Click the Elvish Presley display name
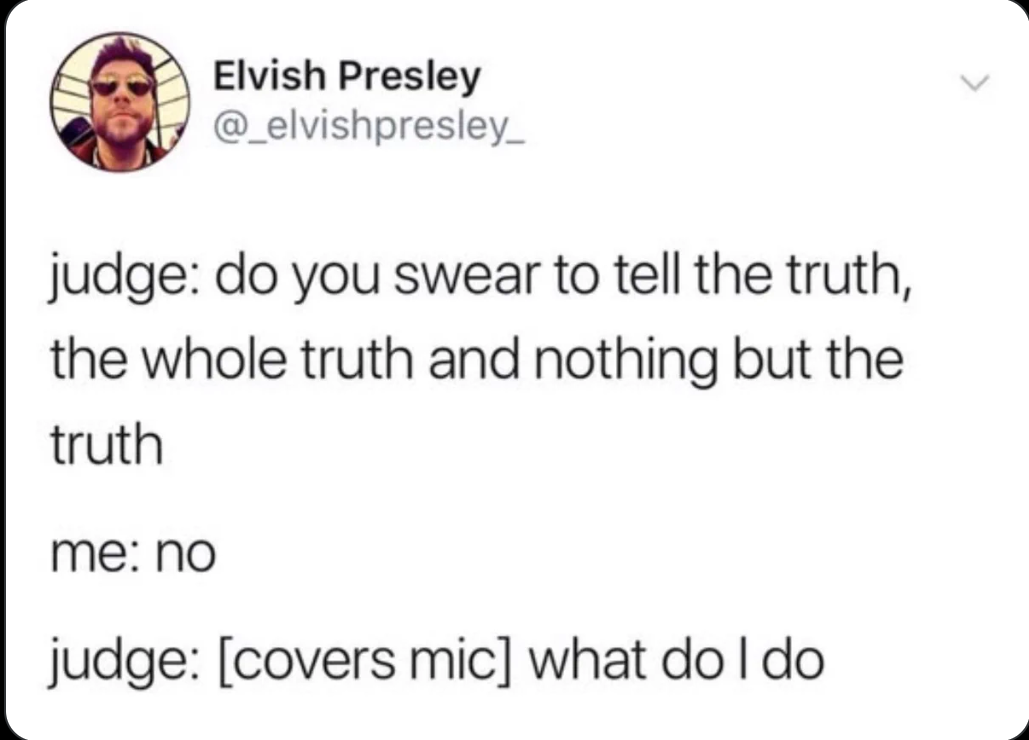Screen dimensions: 1029x740 (x=347, y=77)
